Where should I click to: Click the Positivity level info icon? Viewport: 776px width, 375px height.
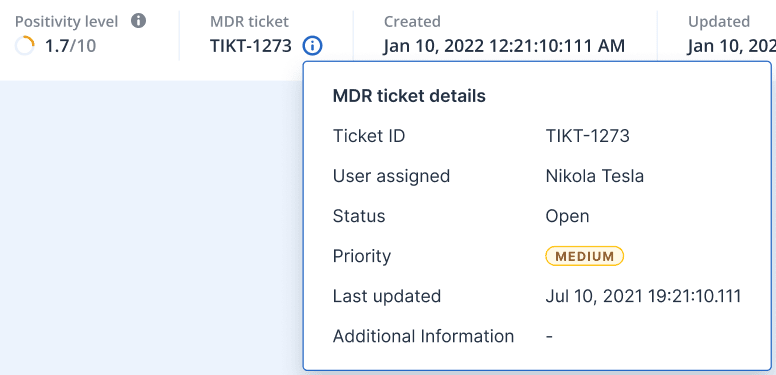click(139, 21)
